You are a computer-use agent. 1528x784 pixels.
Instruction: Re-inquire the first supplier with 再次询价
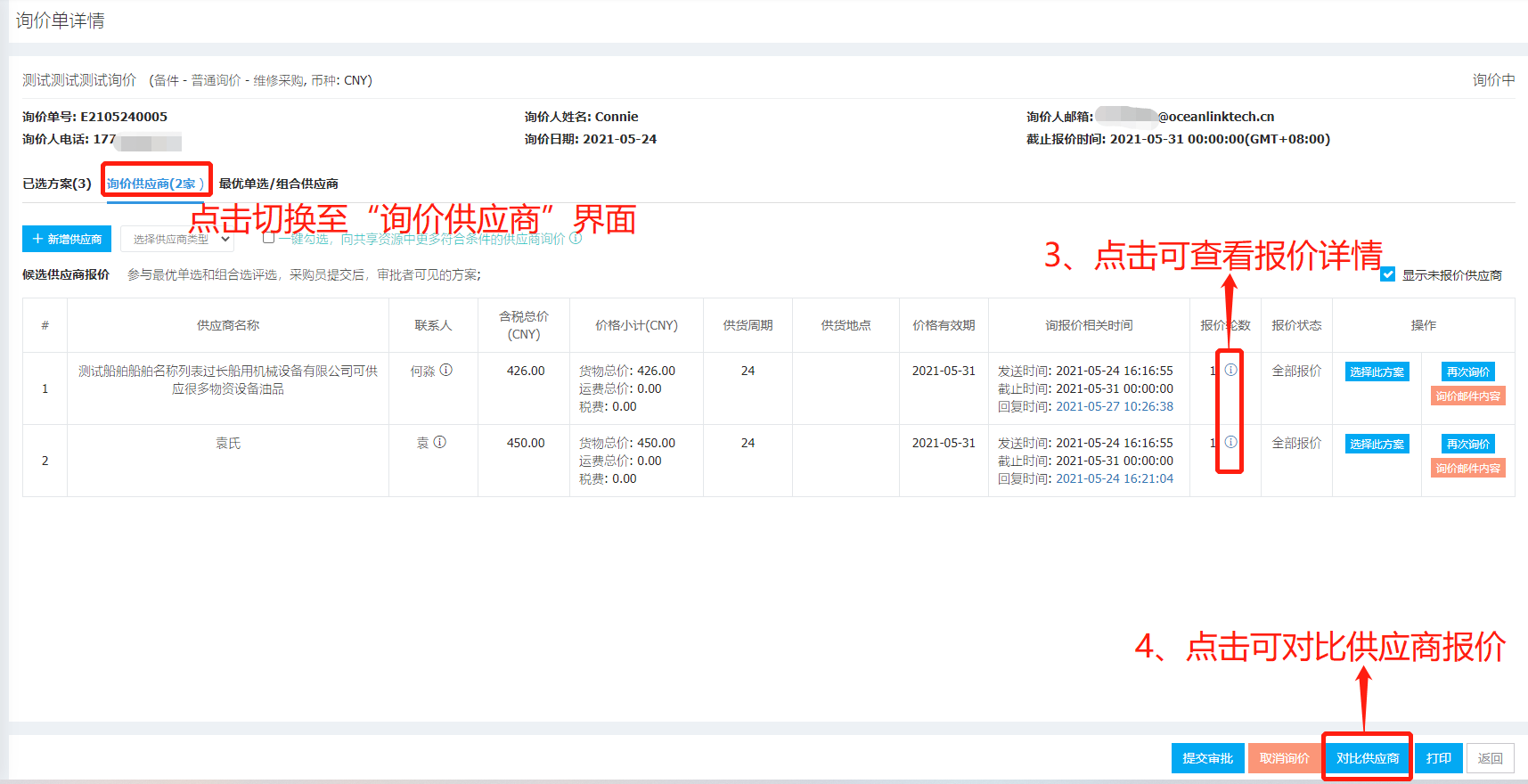(1468, 372)
